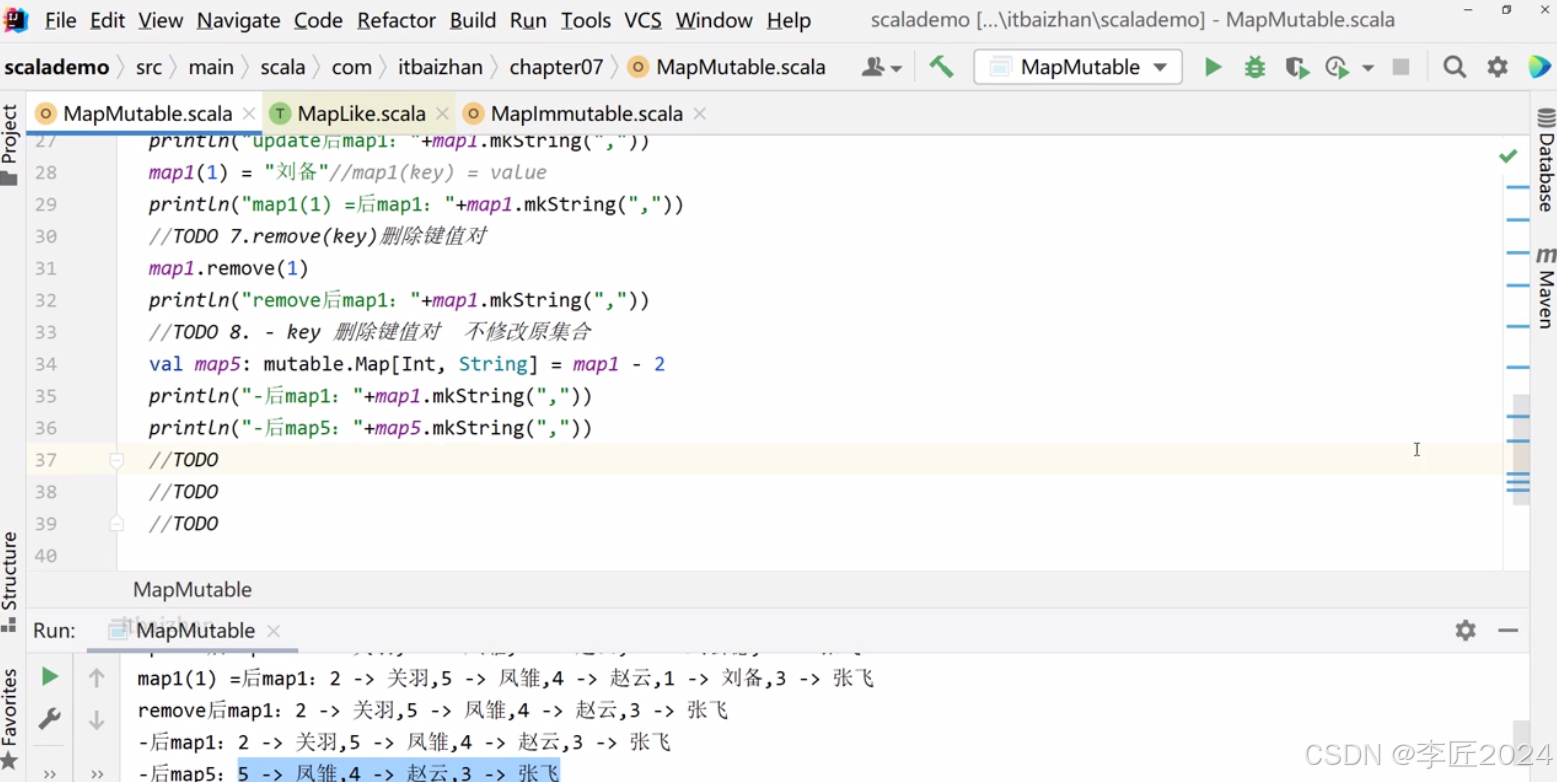Image resolution: width=1557 pixels, height=782 pixels.
Task: Close the MapMutable.scala editor tab
Action: tap(249, 114)
